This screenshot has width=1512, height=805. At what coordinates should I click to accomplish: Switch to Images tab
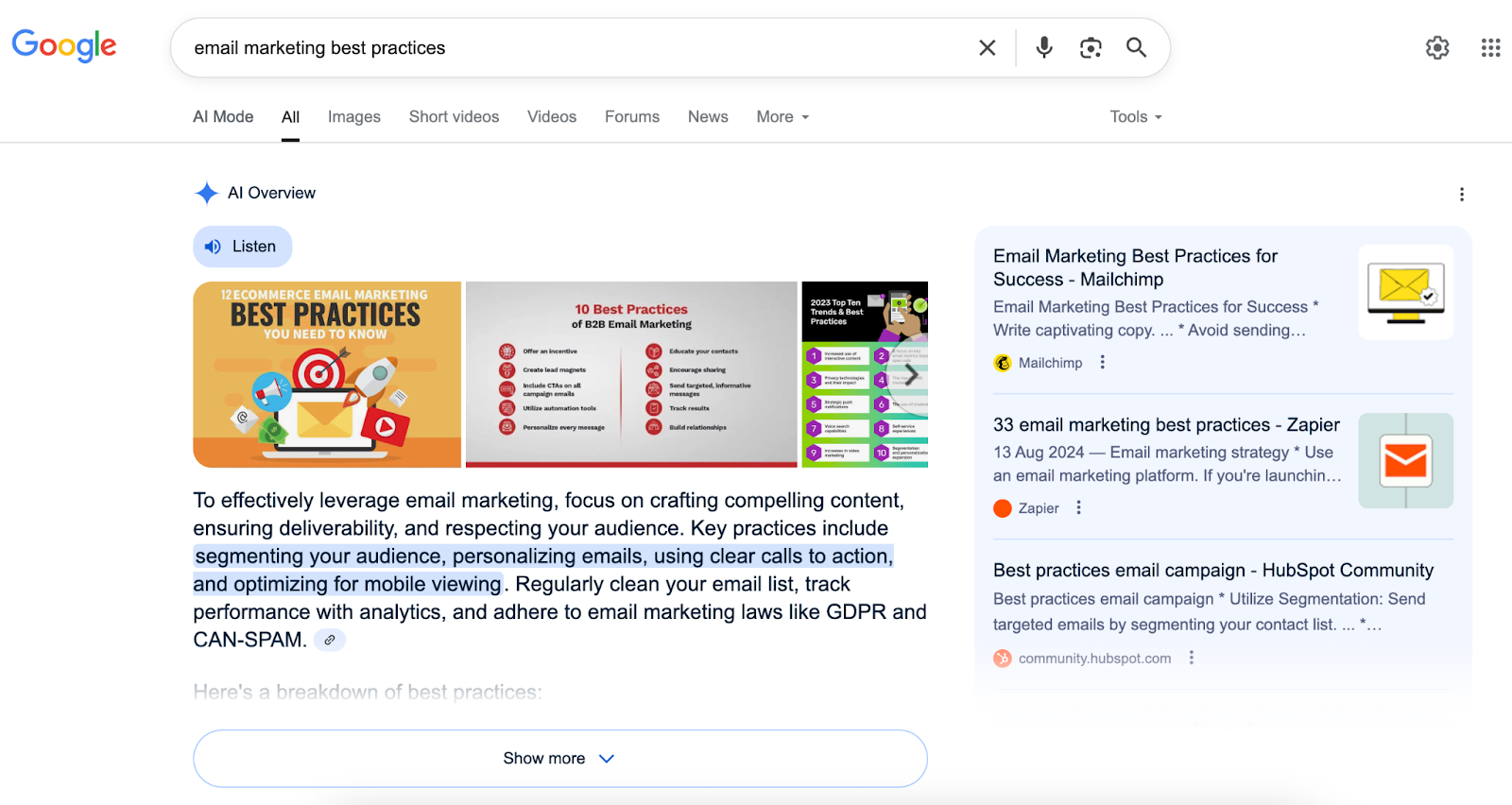click(x=354, y=116)
